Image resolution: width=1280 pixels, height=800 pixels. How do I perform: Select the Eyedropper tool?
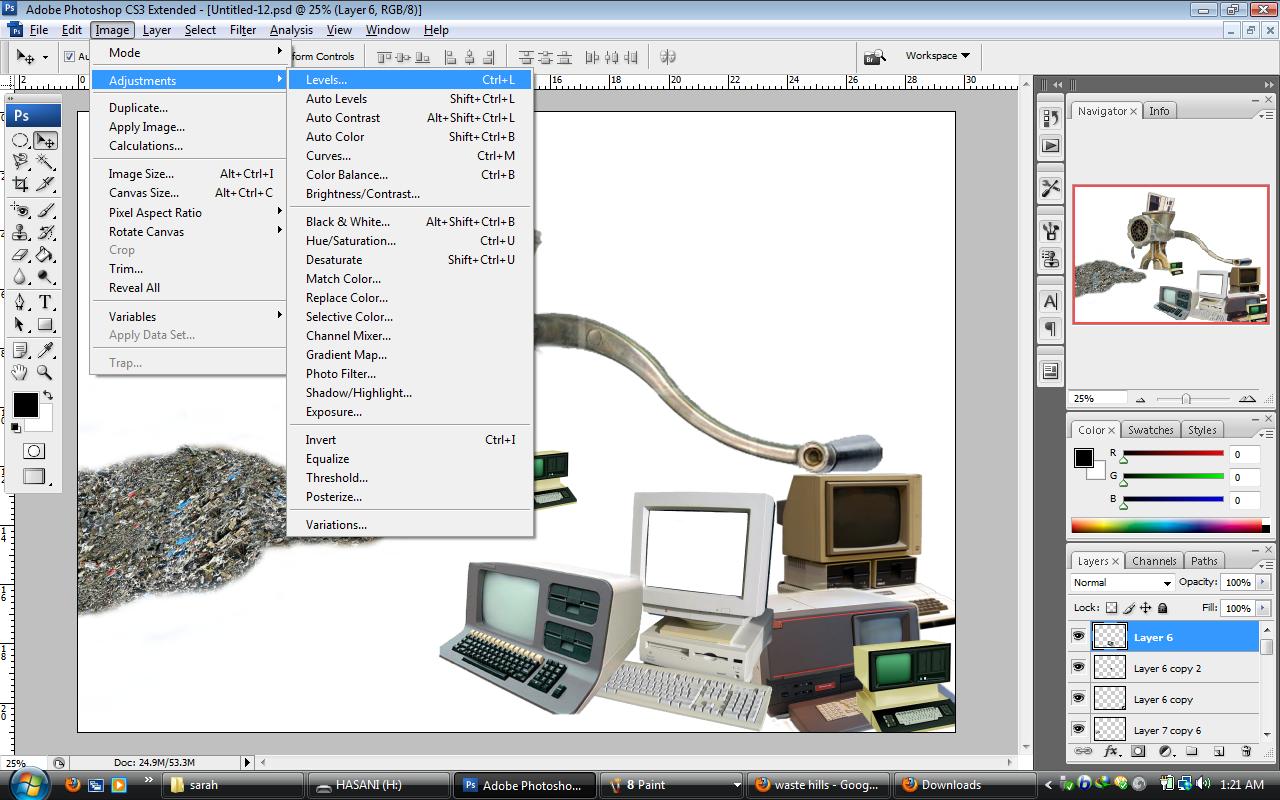click(x=45, y=351)
